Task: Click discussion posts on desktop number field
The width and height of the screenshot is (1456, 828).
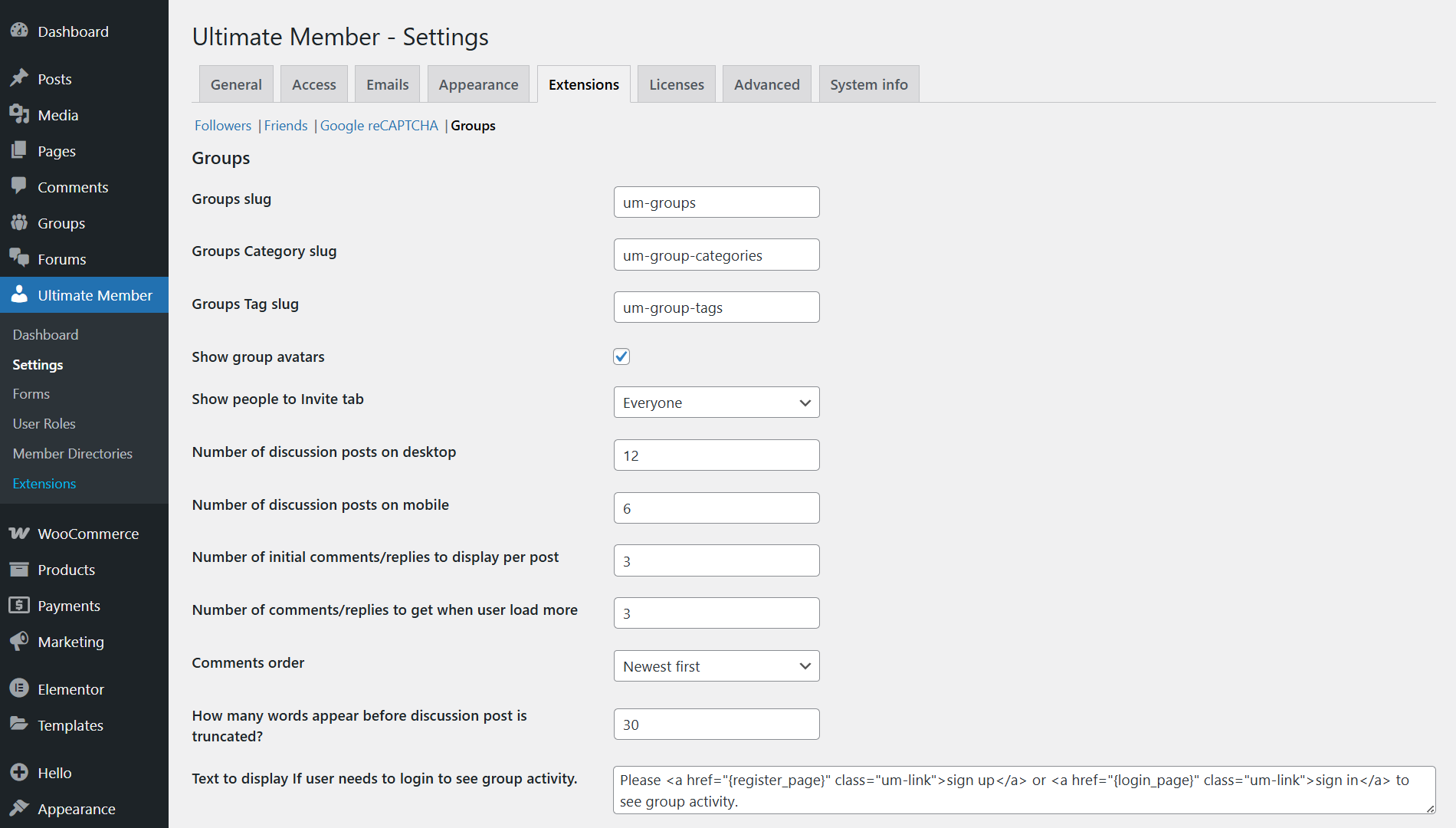Action: [x=717, y=455]
